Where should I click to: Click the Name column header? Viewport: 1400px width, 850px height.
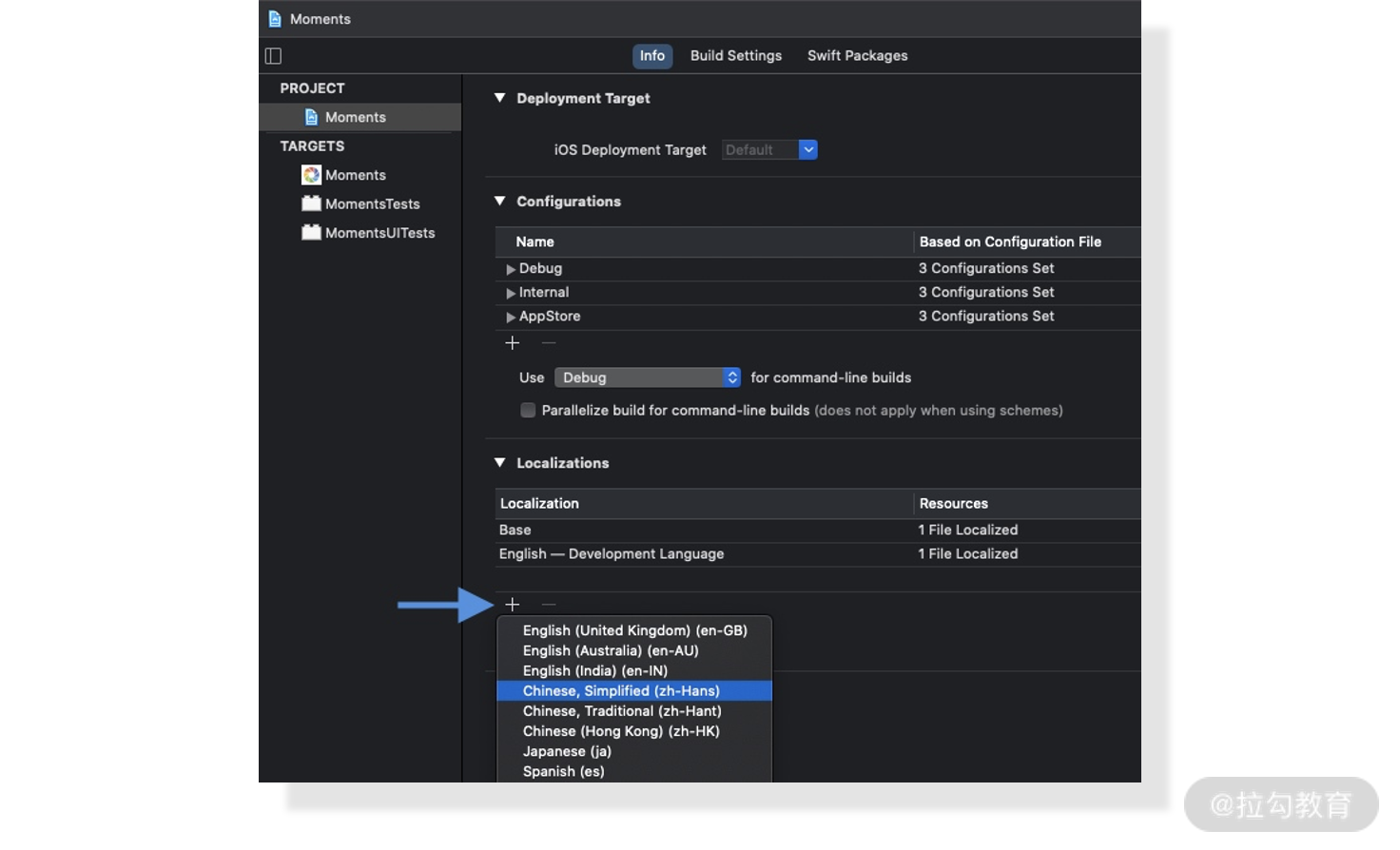tap(704, 241)
